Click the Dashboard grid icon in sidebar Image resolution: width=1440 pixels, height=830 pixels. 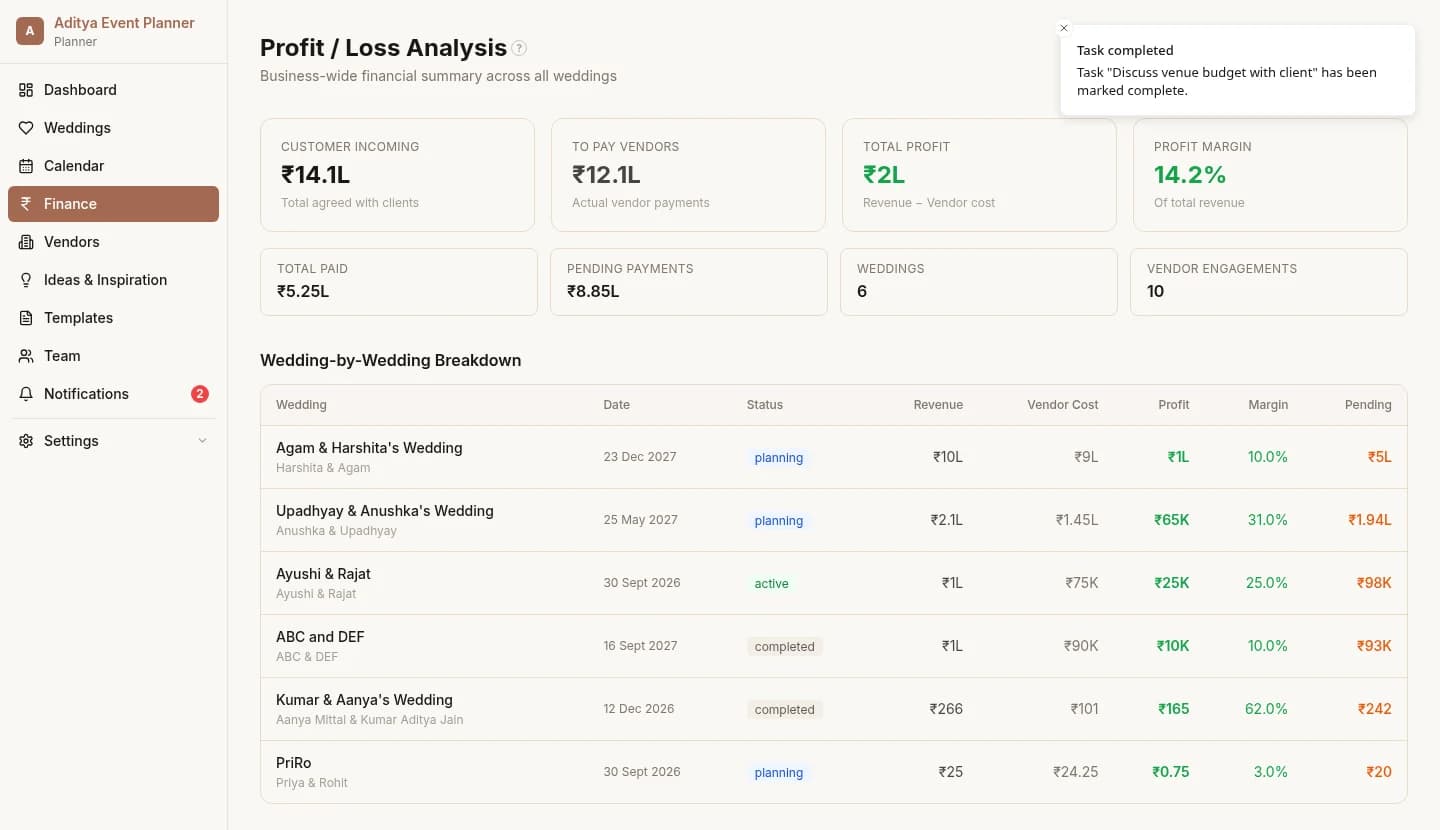(x=26, y=90)
